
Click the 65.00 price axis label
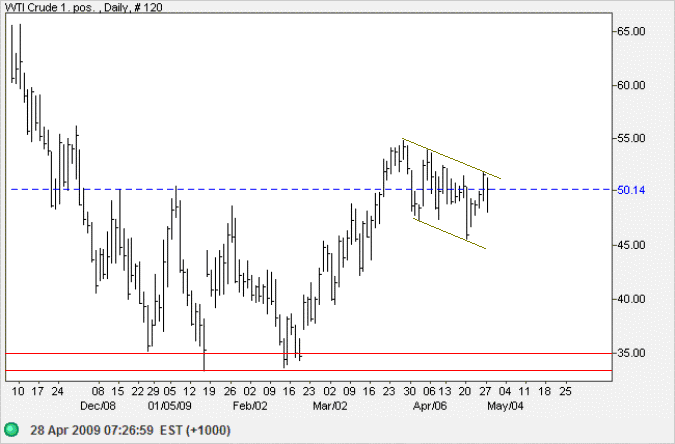[x=631, y=31]
